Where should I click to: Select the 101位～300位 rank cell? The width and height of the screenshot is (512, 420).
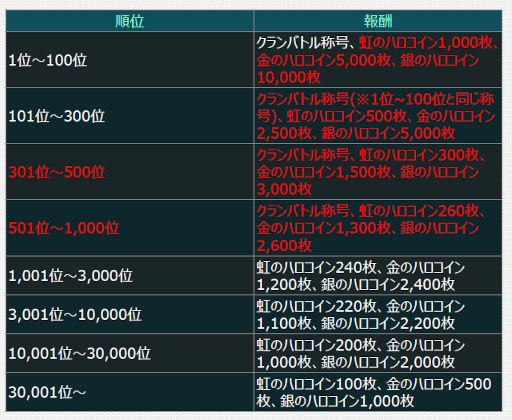click(130, 116)
